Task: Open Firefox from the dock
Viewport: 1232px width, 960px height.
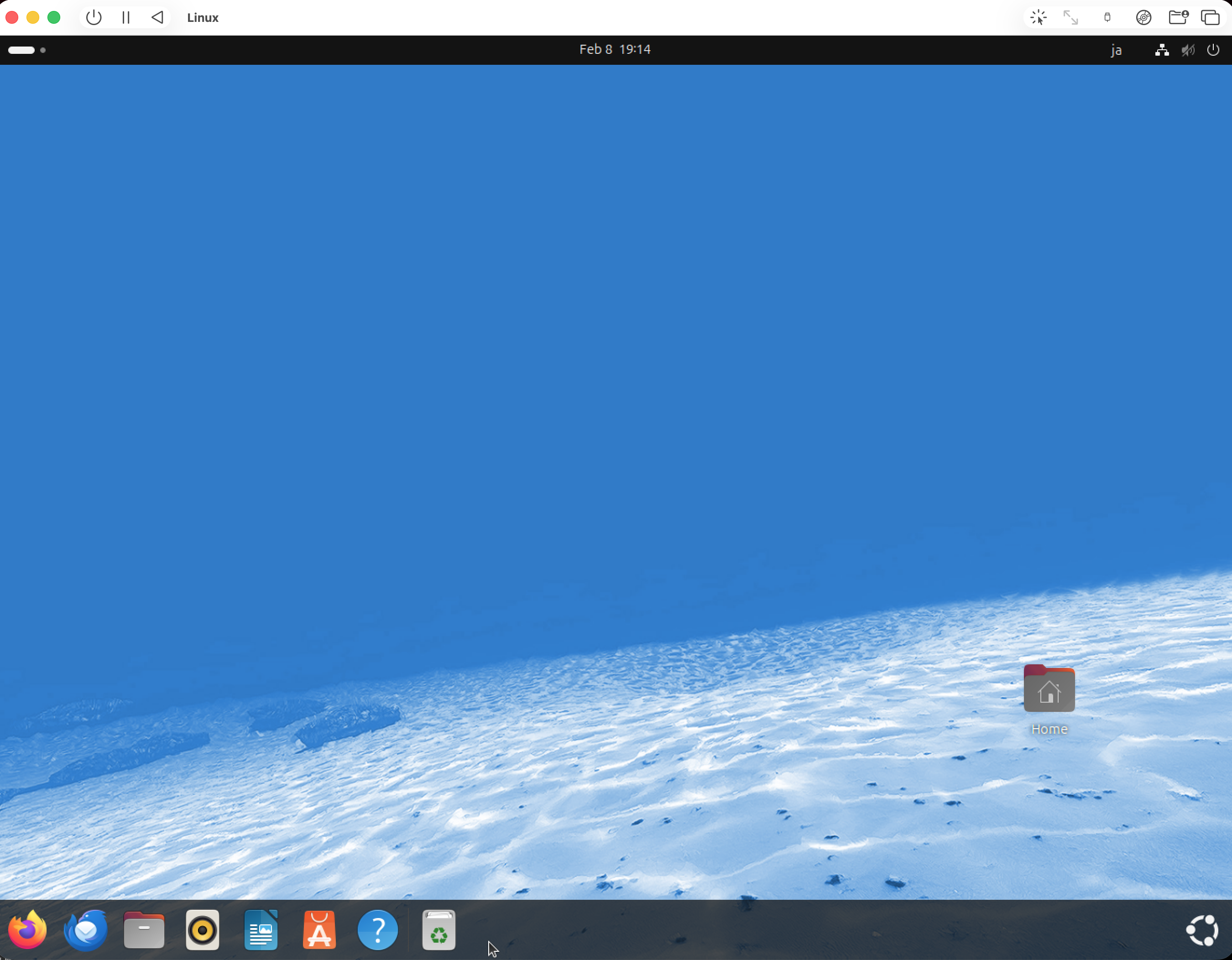Action: [x=27, y=929]
